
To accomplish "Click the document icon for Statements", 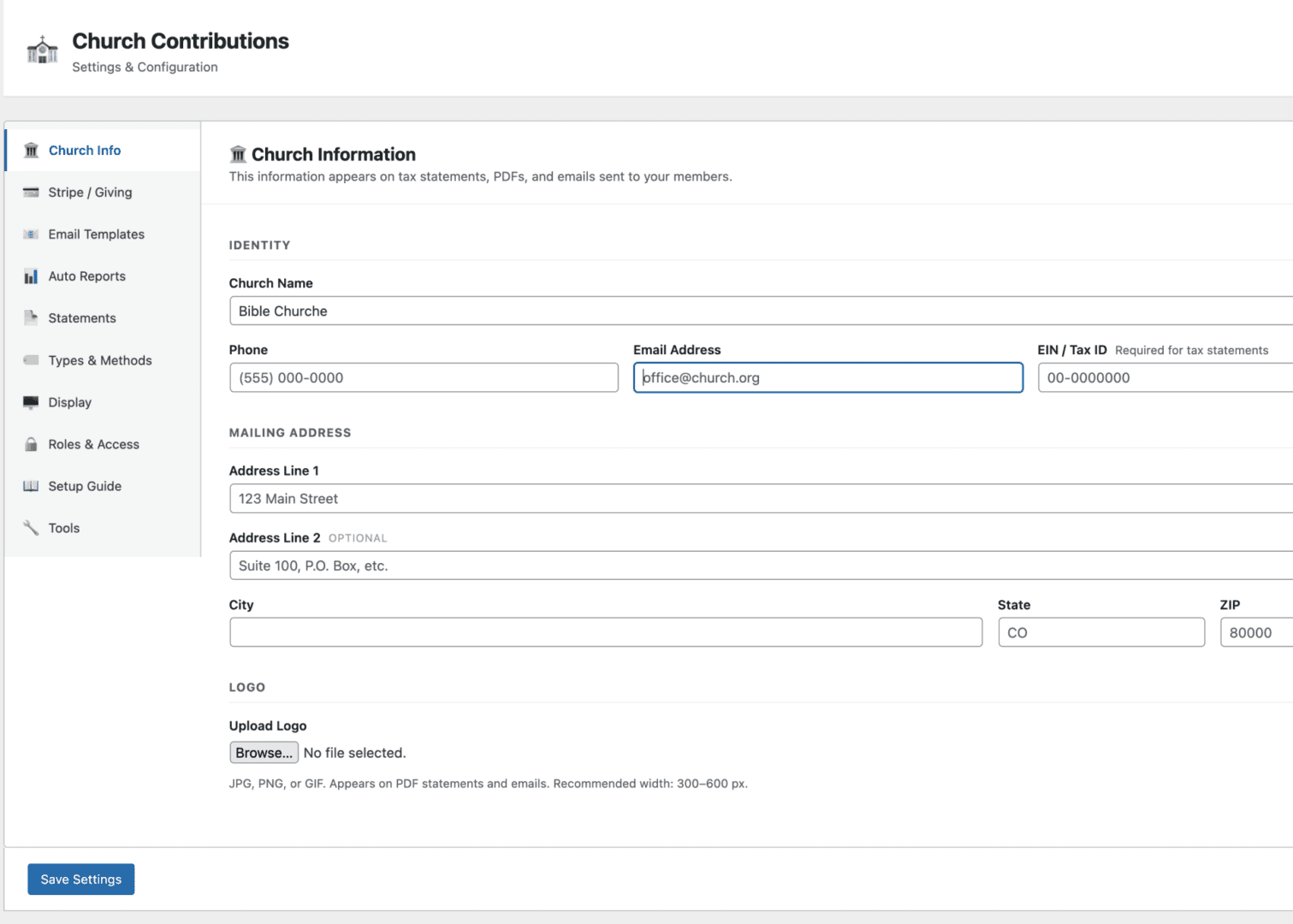I will [x=32, y=318].
